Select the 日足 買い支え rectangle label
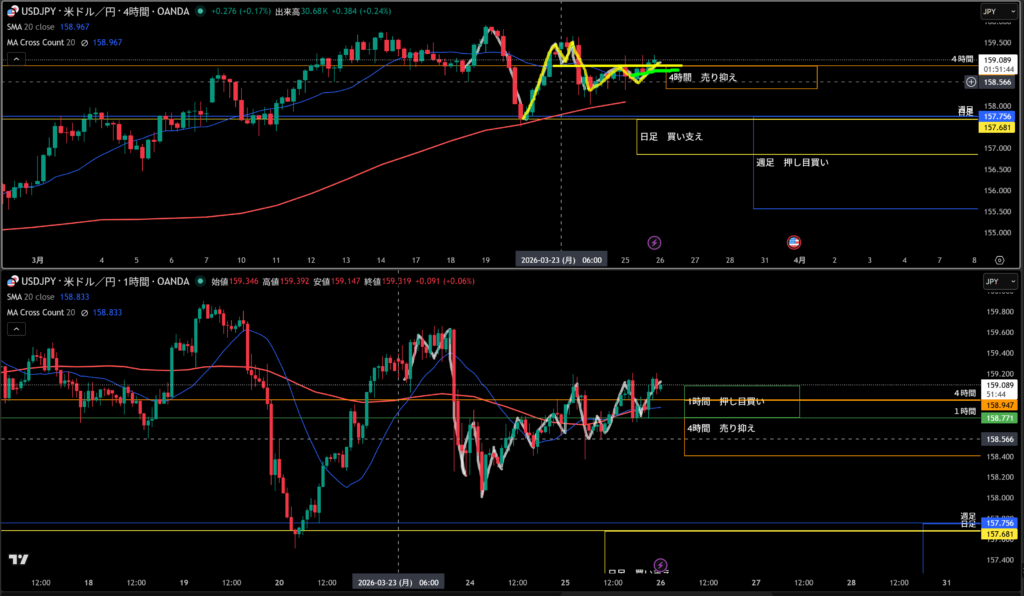Screen dimensions: 1024x596 point(671,136)
